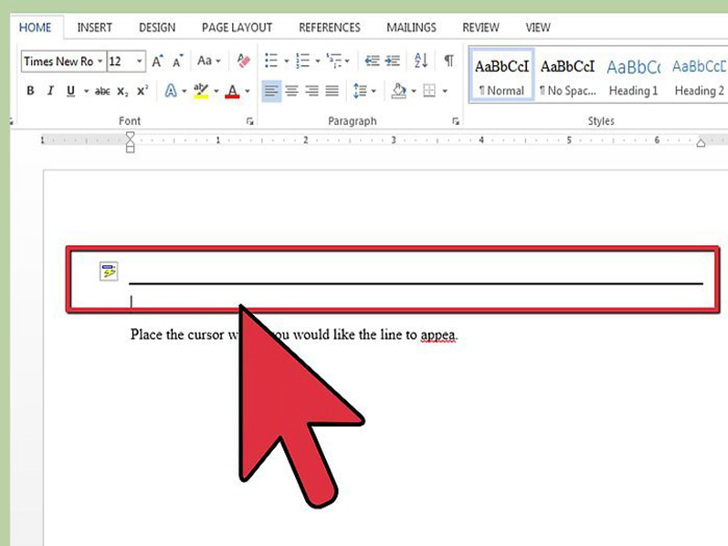Select Align Right
Screen dimensions: 728x546
click(312, 91)
